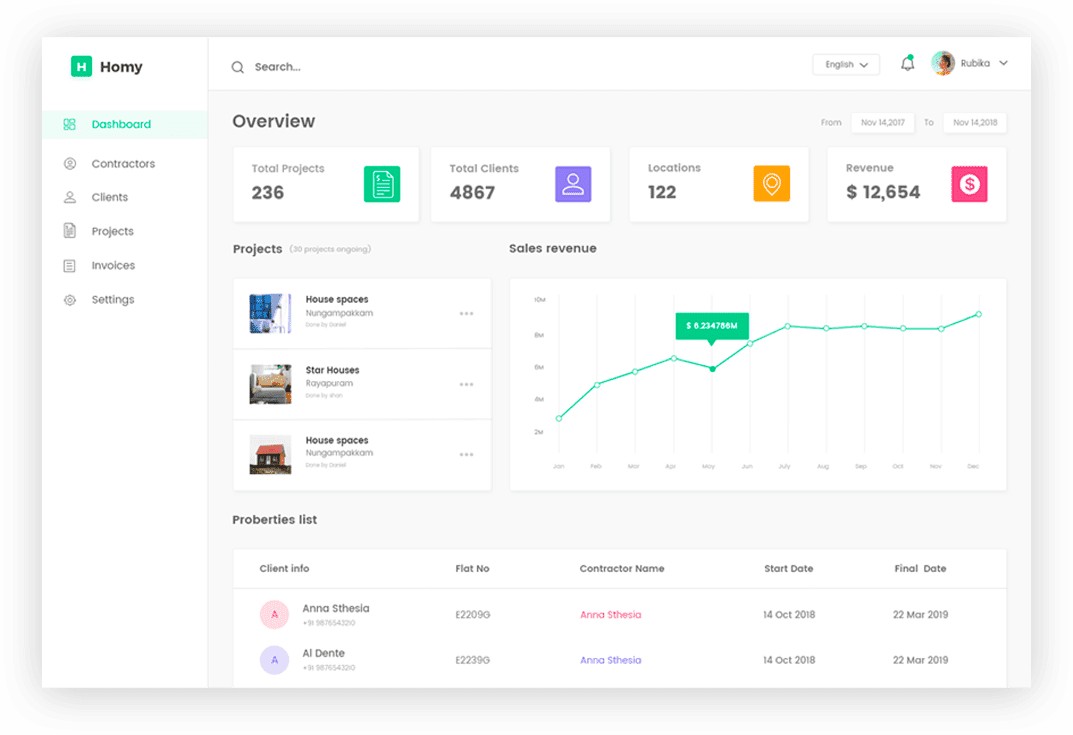Click Rubika's profile avatar
The height and width of the screenshot is (735, 1073).
pos(942,64)
